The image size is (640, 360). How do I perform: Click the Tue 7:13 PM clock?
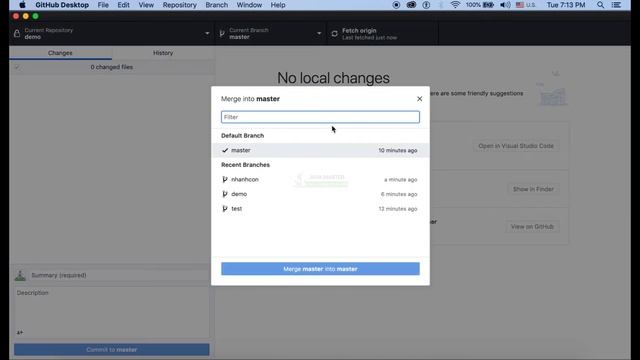pos(566,5)
